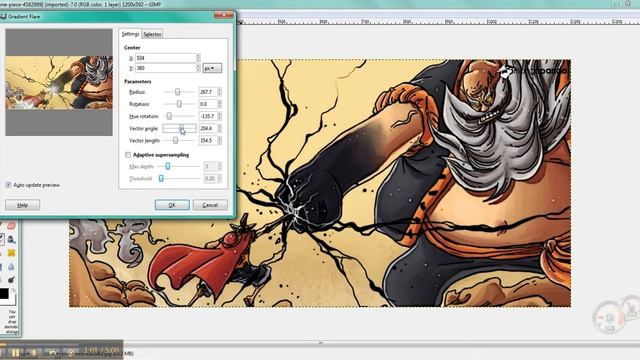Click the Center Y input field

pyautogui.click(x=165, y=68)
